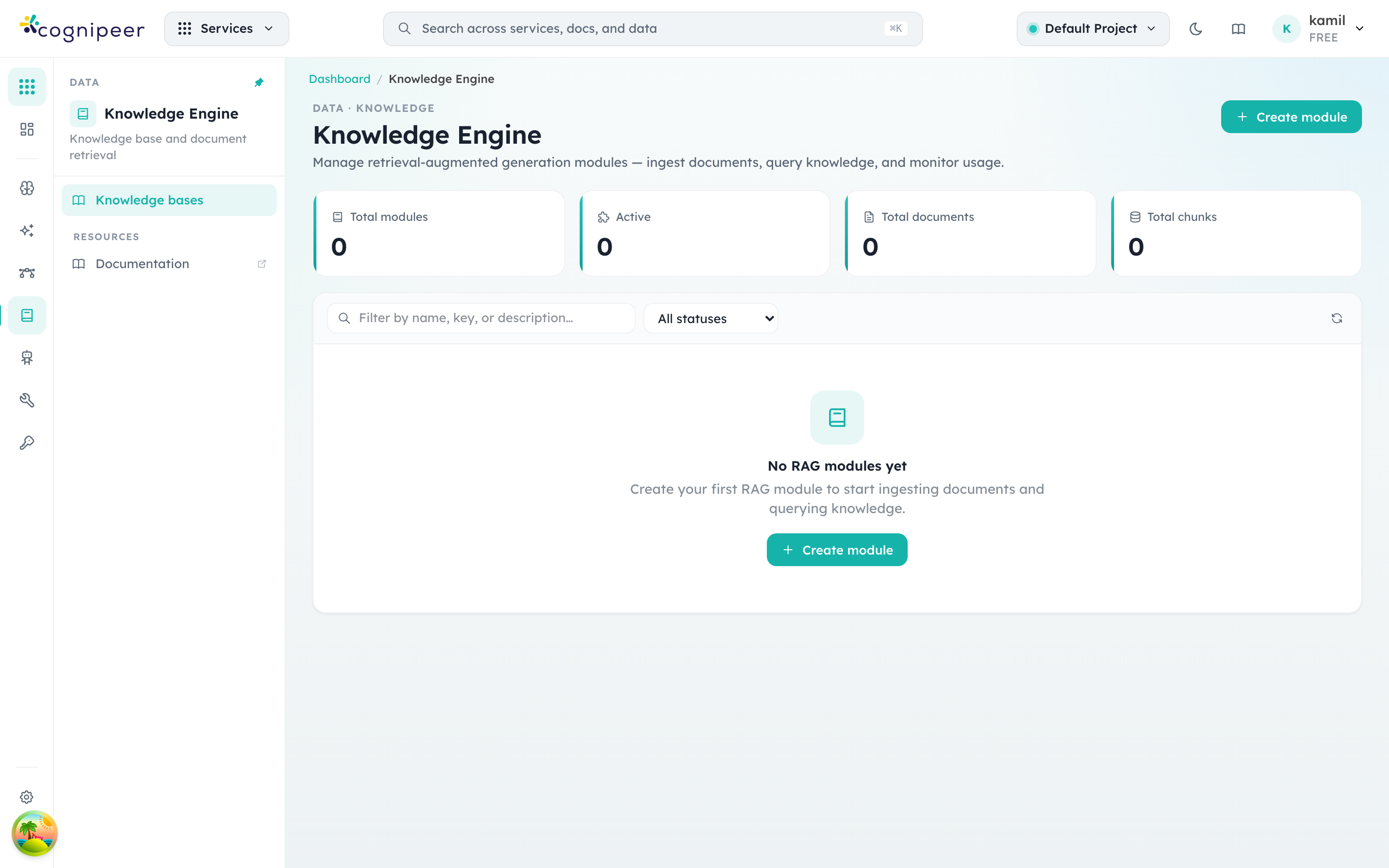The width and height of the screenshot is (1389, 868).
Task: Click the 'No RAG modules yet' heading
Action: point(837,465)
